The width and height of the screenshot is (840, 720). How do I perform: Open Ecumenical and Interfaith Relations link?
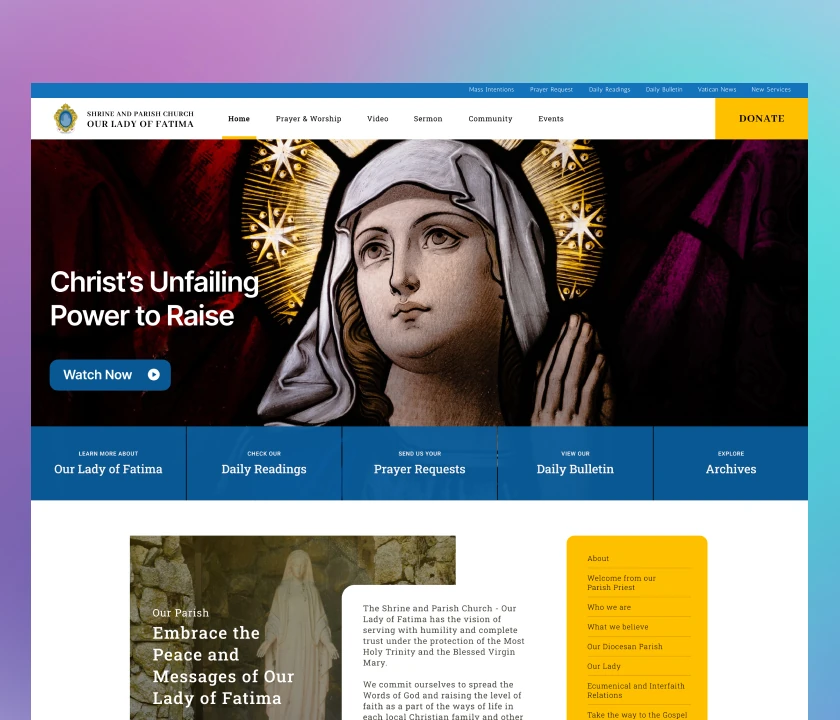pos(636,691)
